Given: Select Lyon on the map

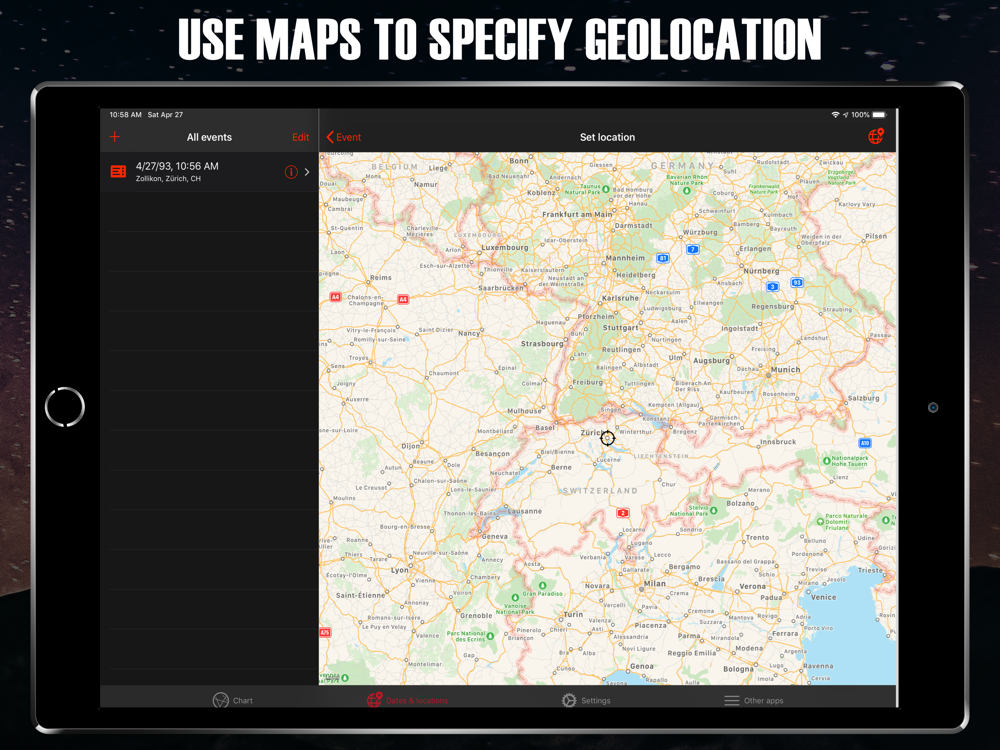Looking at the screenshot, I should click(x=400, y=570).
